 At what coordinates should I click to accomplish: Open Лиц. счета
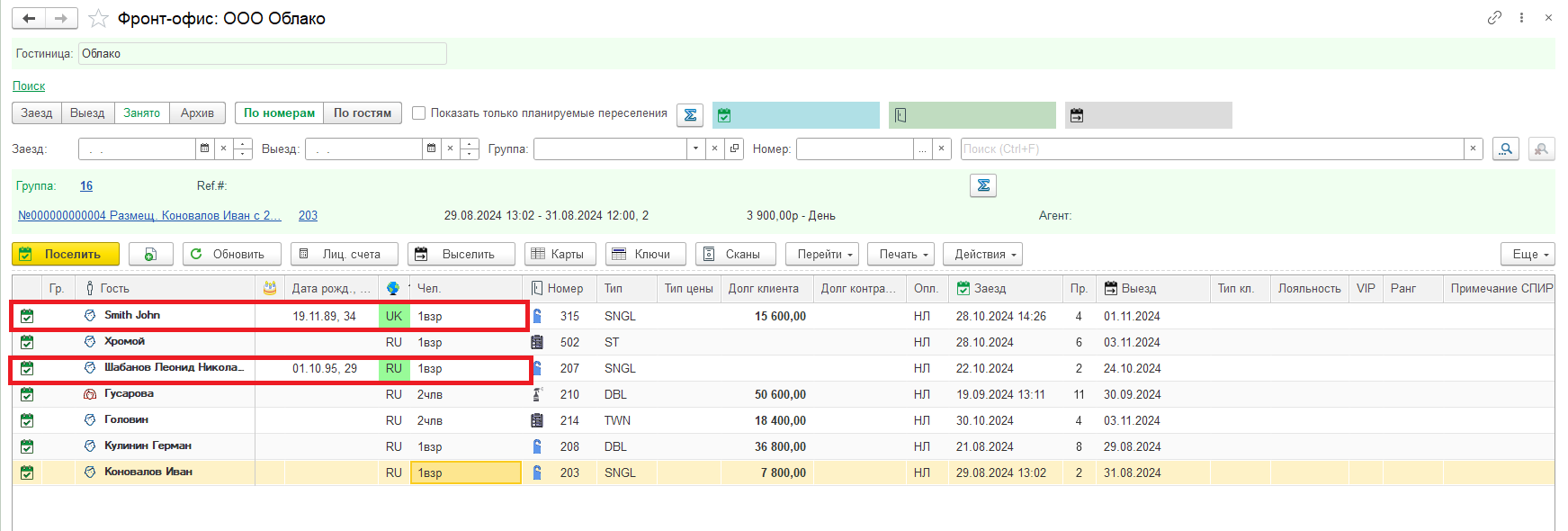(345, 255)
